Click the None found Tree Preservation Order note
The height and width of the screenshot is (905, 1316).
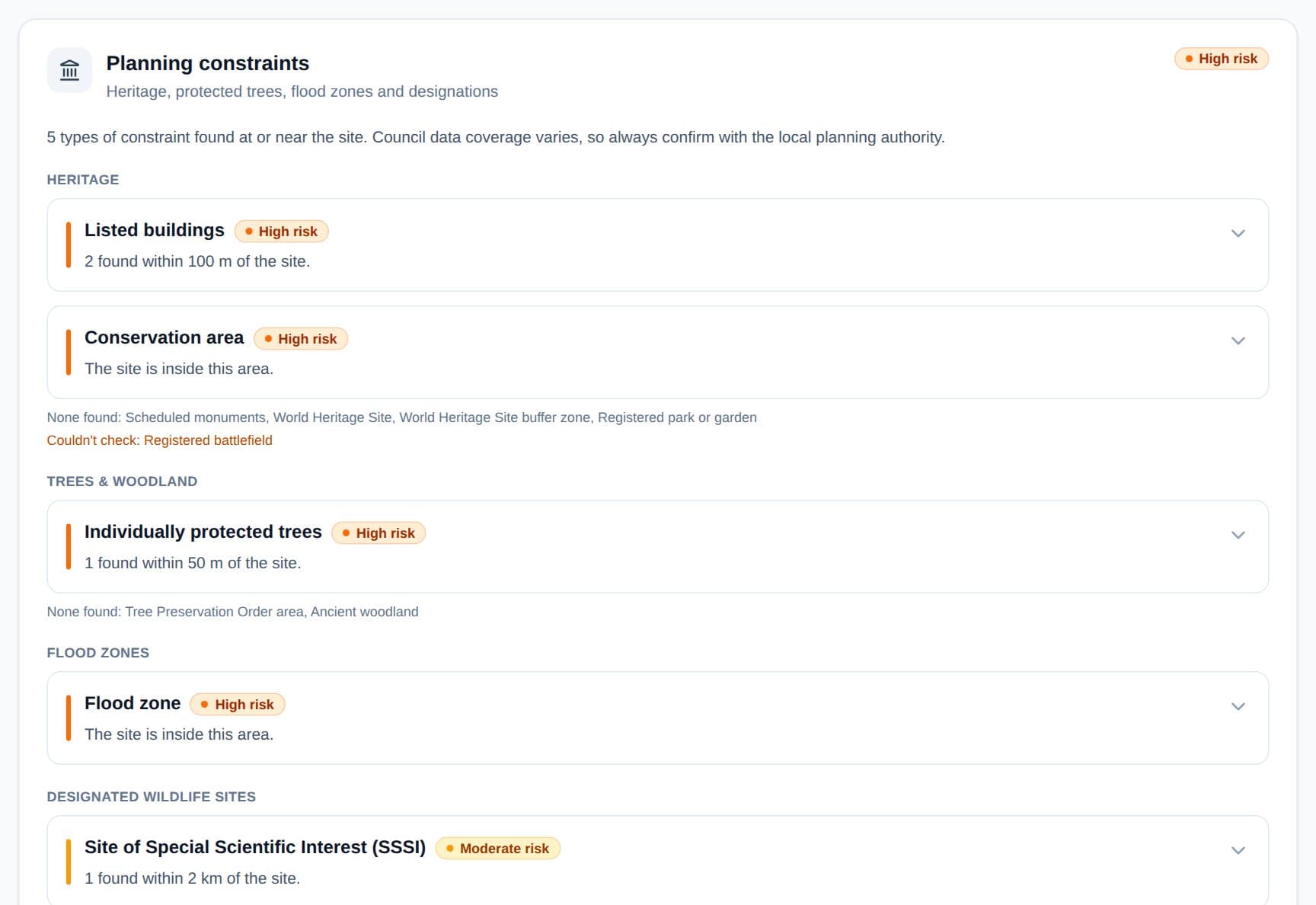click(233, 612)
